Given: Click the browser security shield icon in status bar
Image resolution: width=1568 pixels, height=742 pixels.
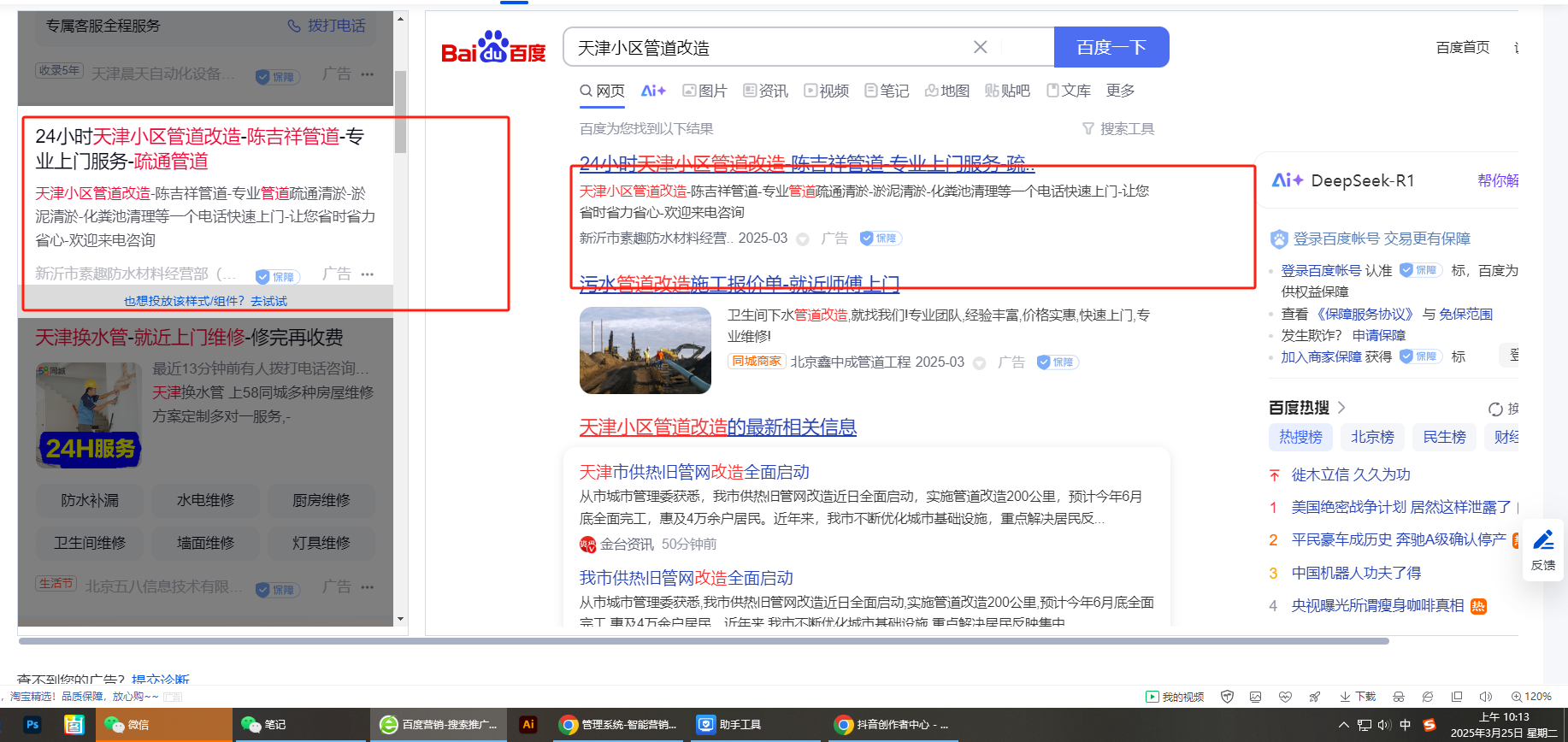Looking at the screenshot, I should pos(1227,697).
